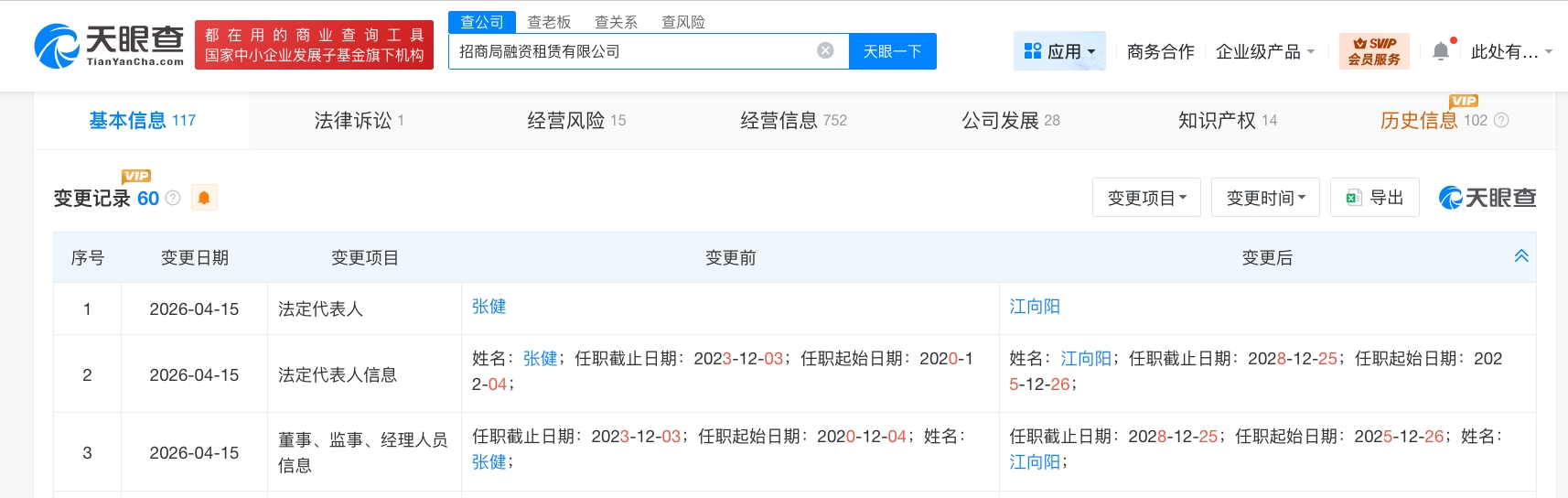Click the TianYanCha logo

tap(110, 45)
